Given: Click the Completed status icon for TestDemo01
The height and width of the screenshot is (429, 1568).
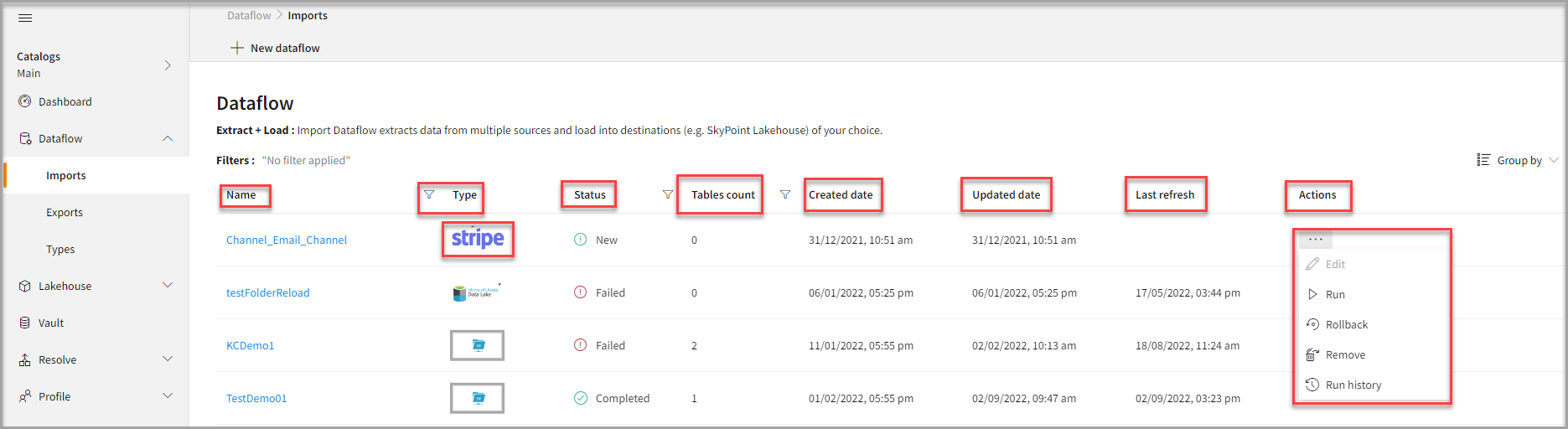Looking at the screenshot, I should [x=580, y=398].
